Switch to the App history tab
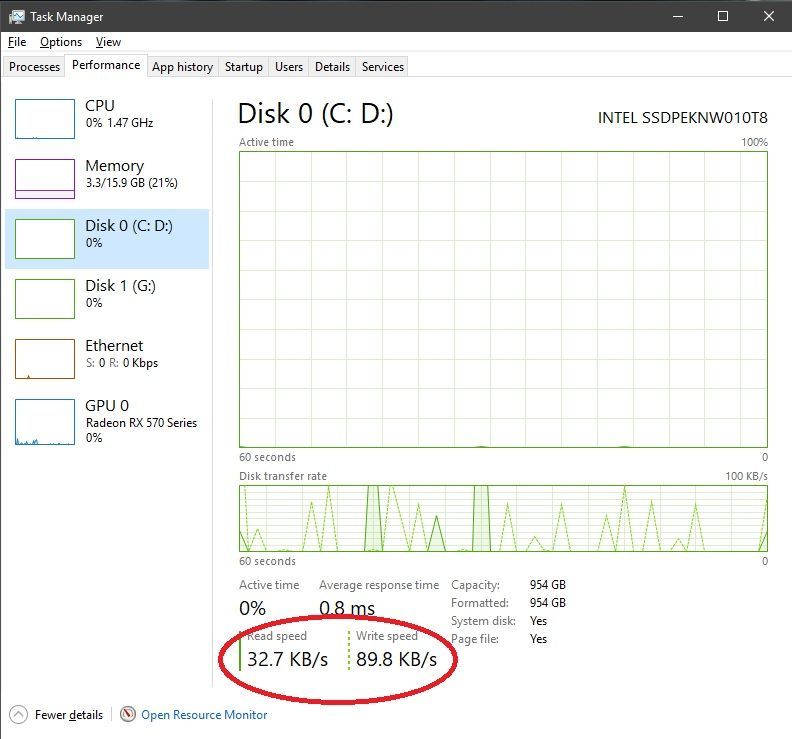This screenshot has width=793, height=739. coord(182,67)
